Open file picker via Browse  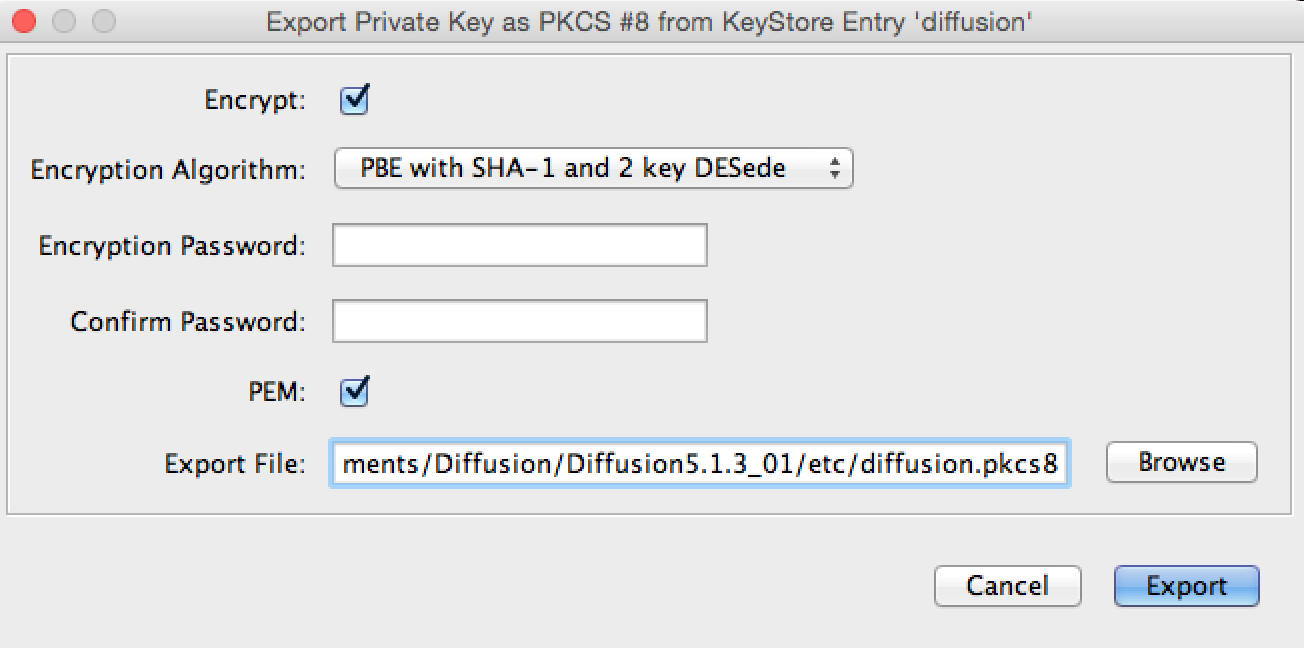pyautogui.click(x=1181, y=462)
